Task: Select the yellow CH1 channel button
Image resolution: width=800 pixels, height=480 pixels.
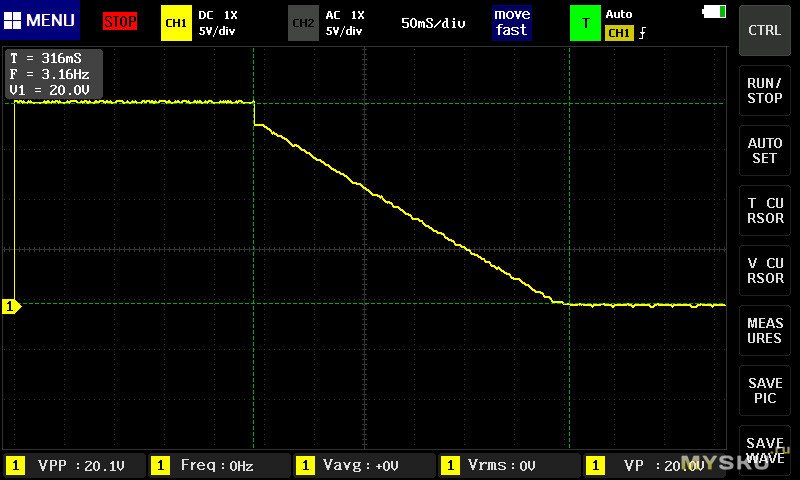Action: 176,23
